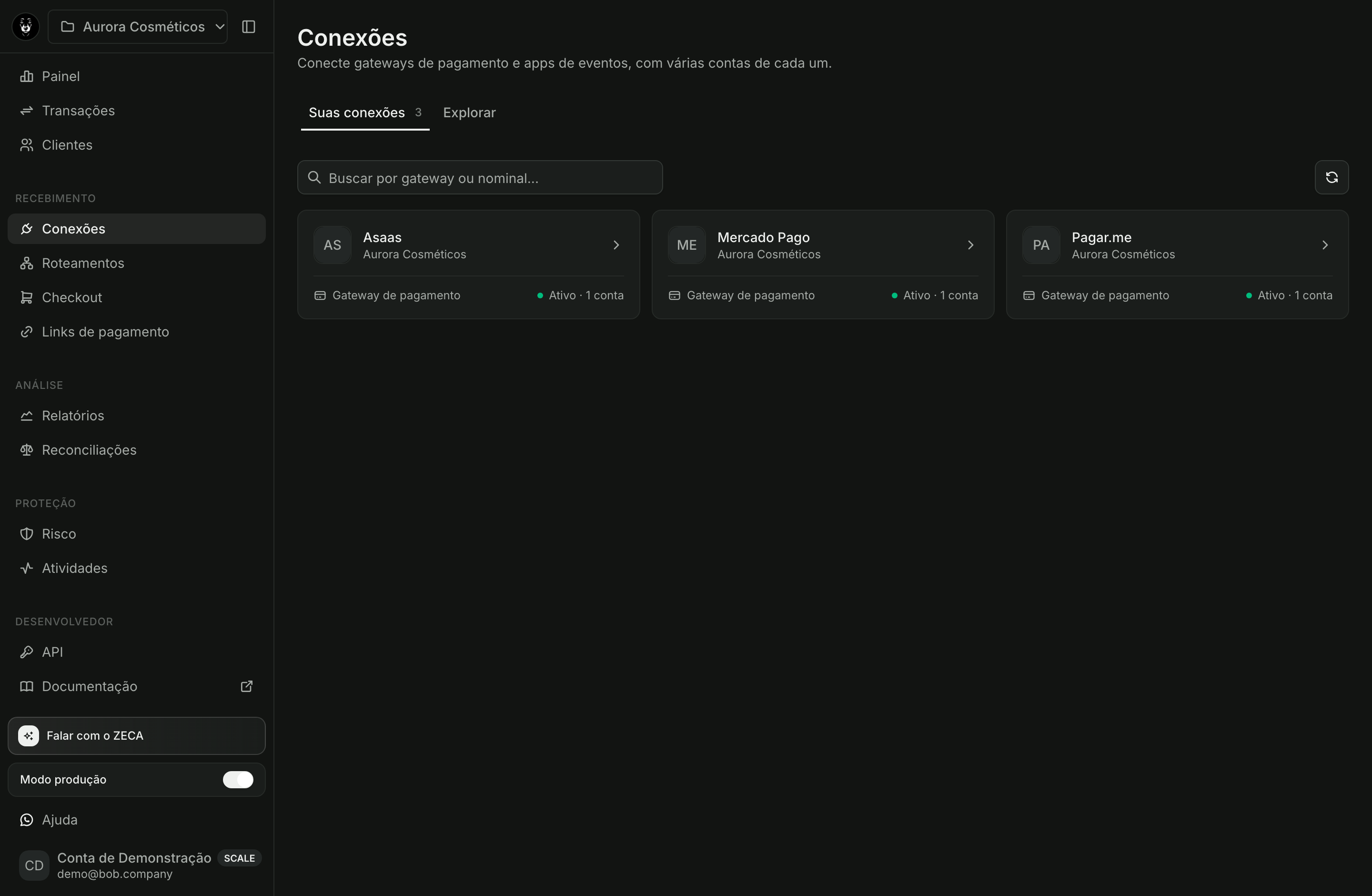Image resolution: width=1372 pixels, height=896 pixels.
Task: Open the Aurora Cosméticos workspace dropdown
Action: (x=138, y=27)
